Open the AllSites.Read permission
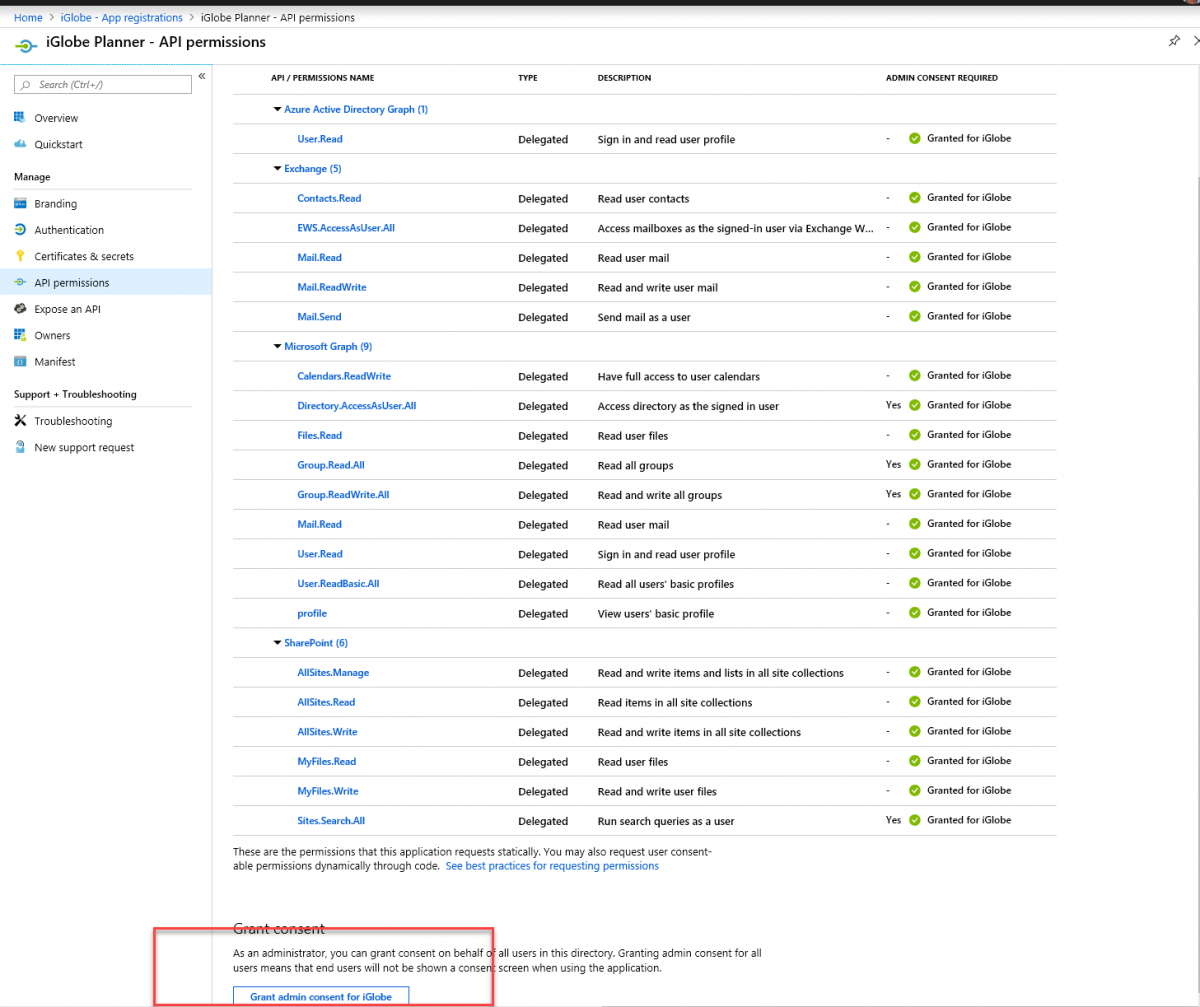1200x1007 pixels. click(x=326, y=702)
